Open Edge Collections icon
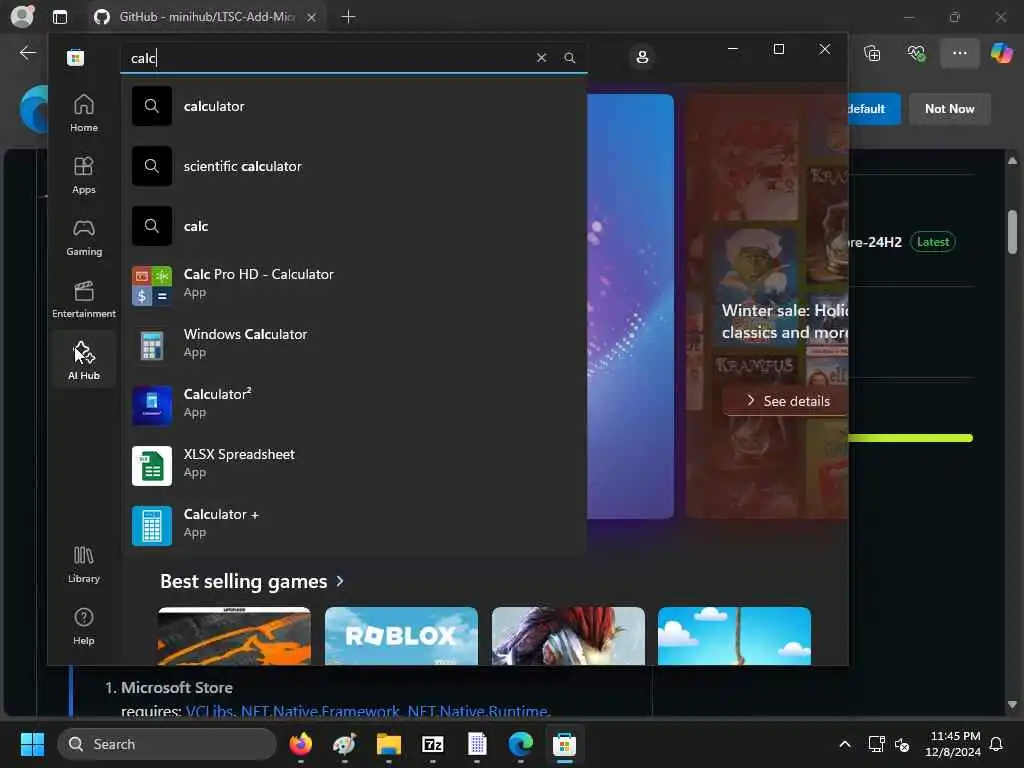The height and width of the screenshot is (768, 1024). (872, 53)
